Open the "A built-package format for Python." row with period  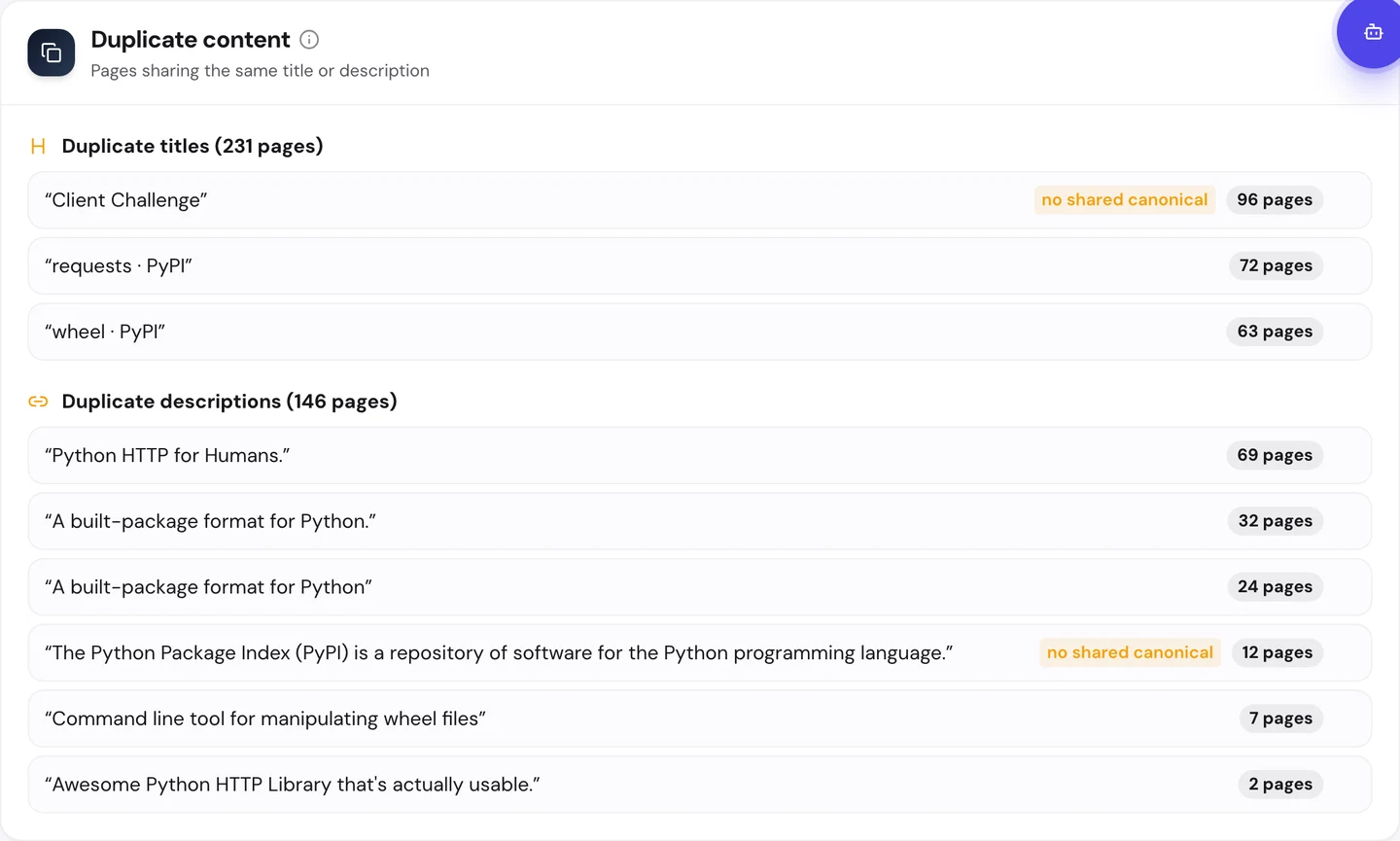click(700, 521)
